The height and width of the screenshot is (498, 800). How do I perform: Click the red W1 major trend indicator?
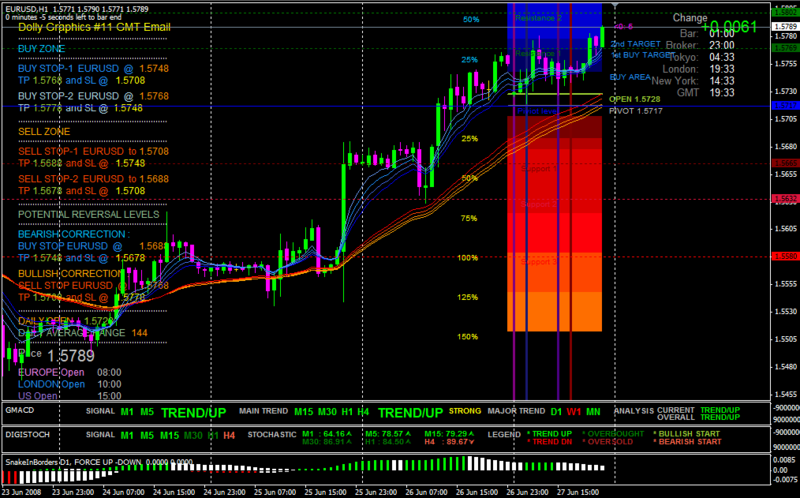pyautogui.click(x=573, y=412)
